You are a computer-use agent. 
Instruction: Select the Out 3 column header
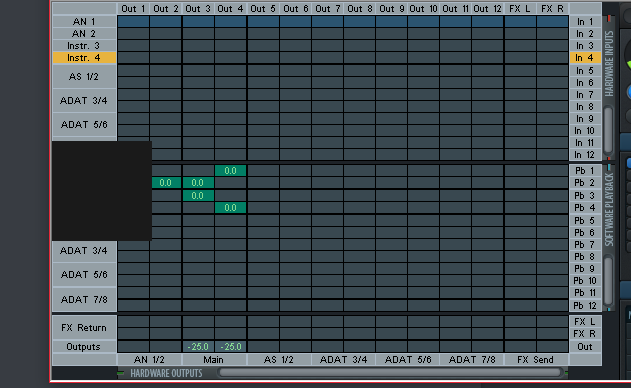point(198,9)
